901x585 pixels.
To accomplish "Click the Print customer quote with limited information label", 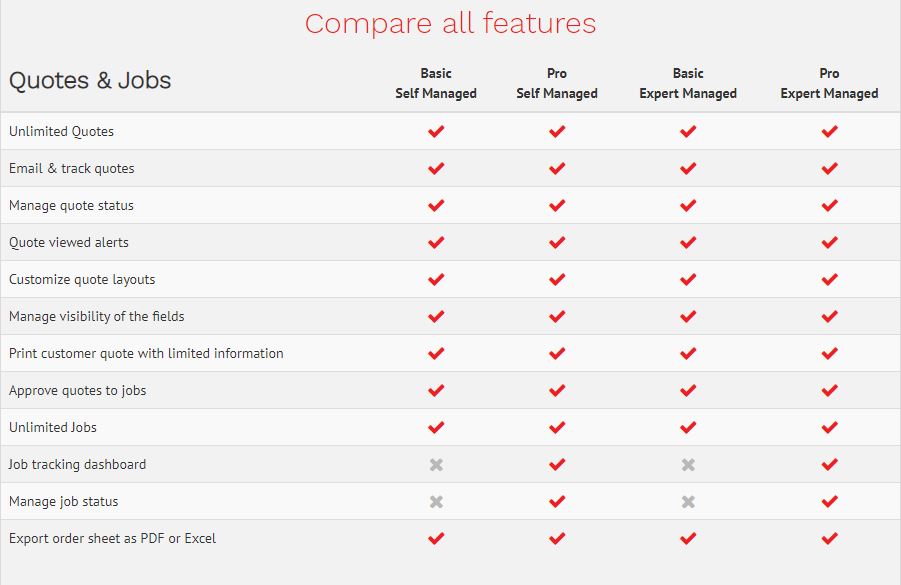I will click(x=146, y=353).
